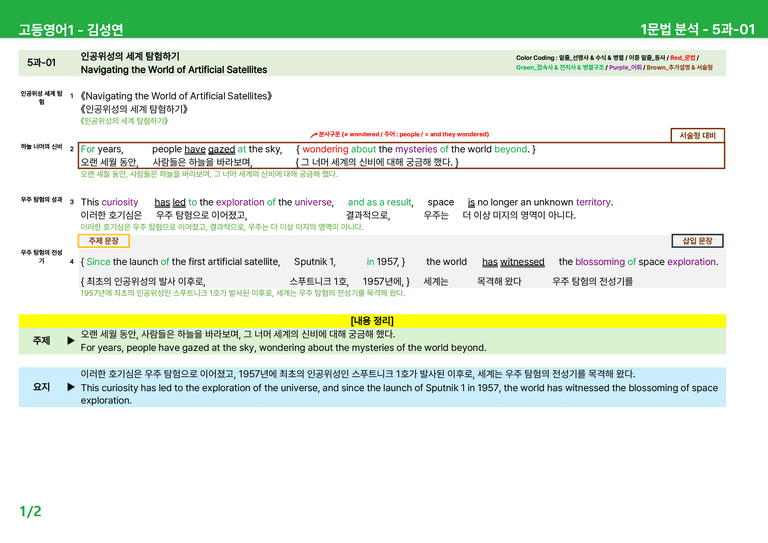Click the header title 고등영어1 - 김성연
The image size is (768, 543).
click(x=71, y=29)
